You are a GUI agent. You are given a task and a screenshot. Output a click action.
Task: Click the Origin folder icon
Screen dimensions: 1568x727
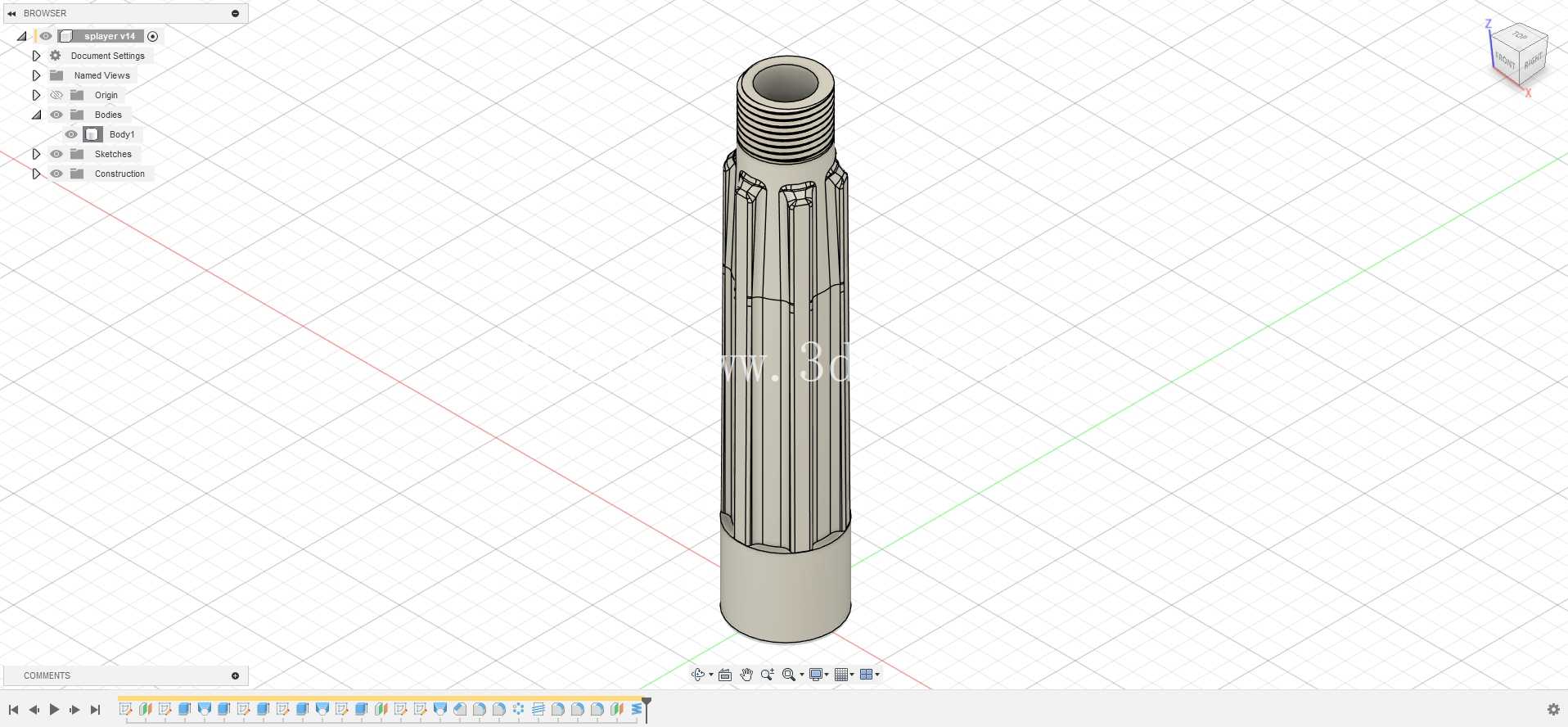77,95
